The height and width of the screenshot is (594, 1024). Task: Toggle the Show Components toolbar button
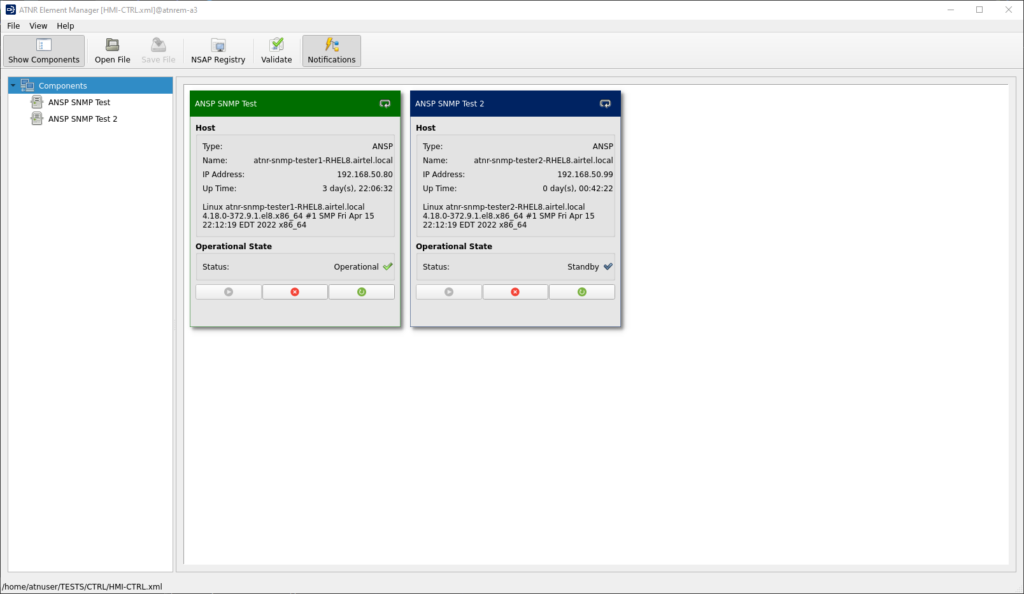43,51
